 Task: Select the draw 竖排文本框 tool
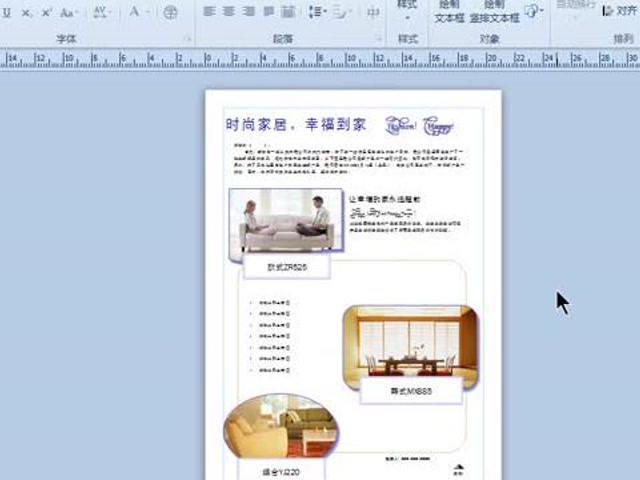pyautogui.click(x=494, y=12)
